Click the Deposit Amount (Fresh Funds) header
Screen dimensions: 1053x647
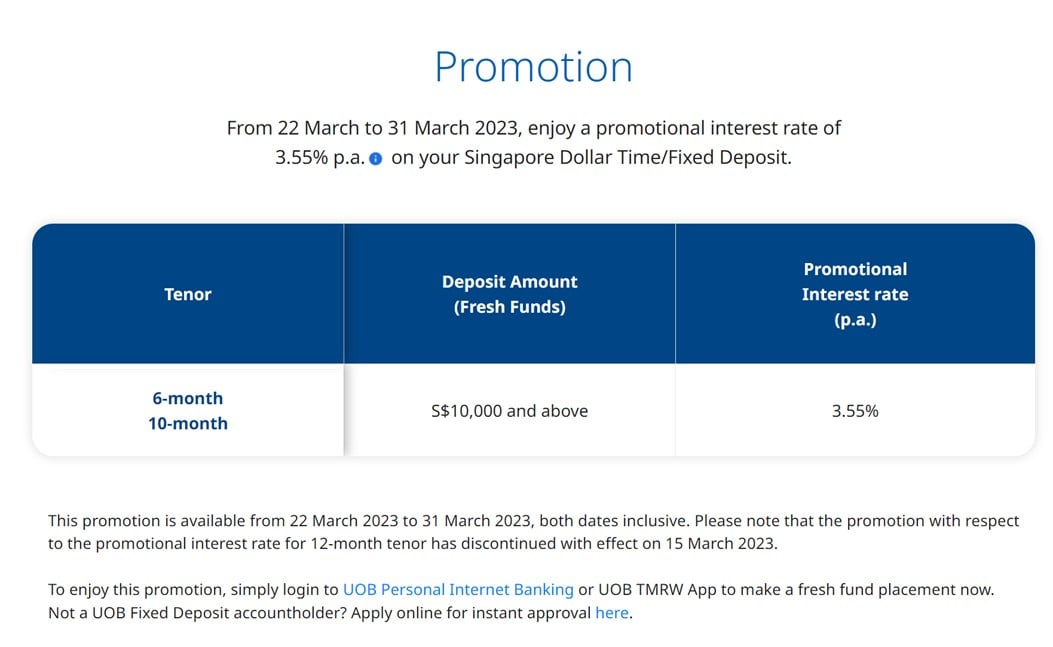tap(509, 294)
